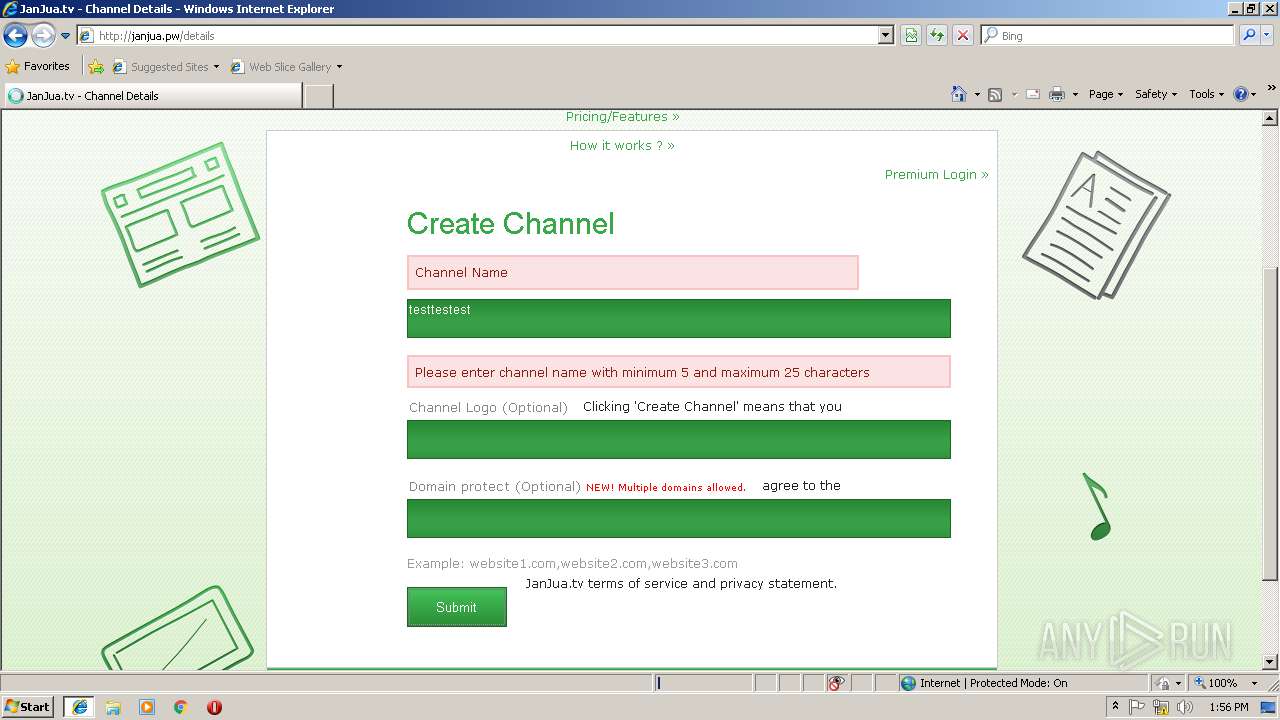
Task: Open the Windows Explorer folder taskbar icon
Action: pyautogui.click(x=113, y=707)
